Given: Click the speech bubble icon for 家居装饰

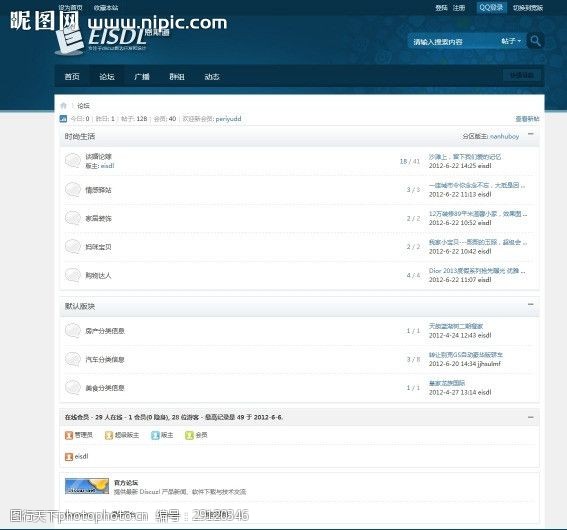Looking at the screenshot, I should tap(73, 218).
